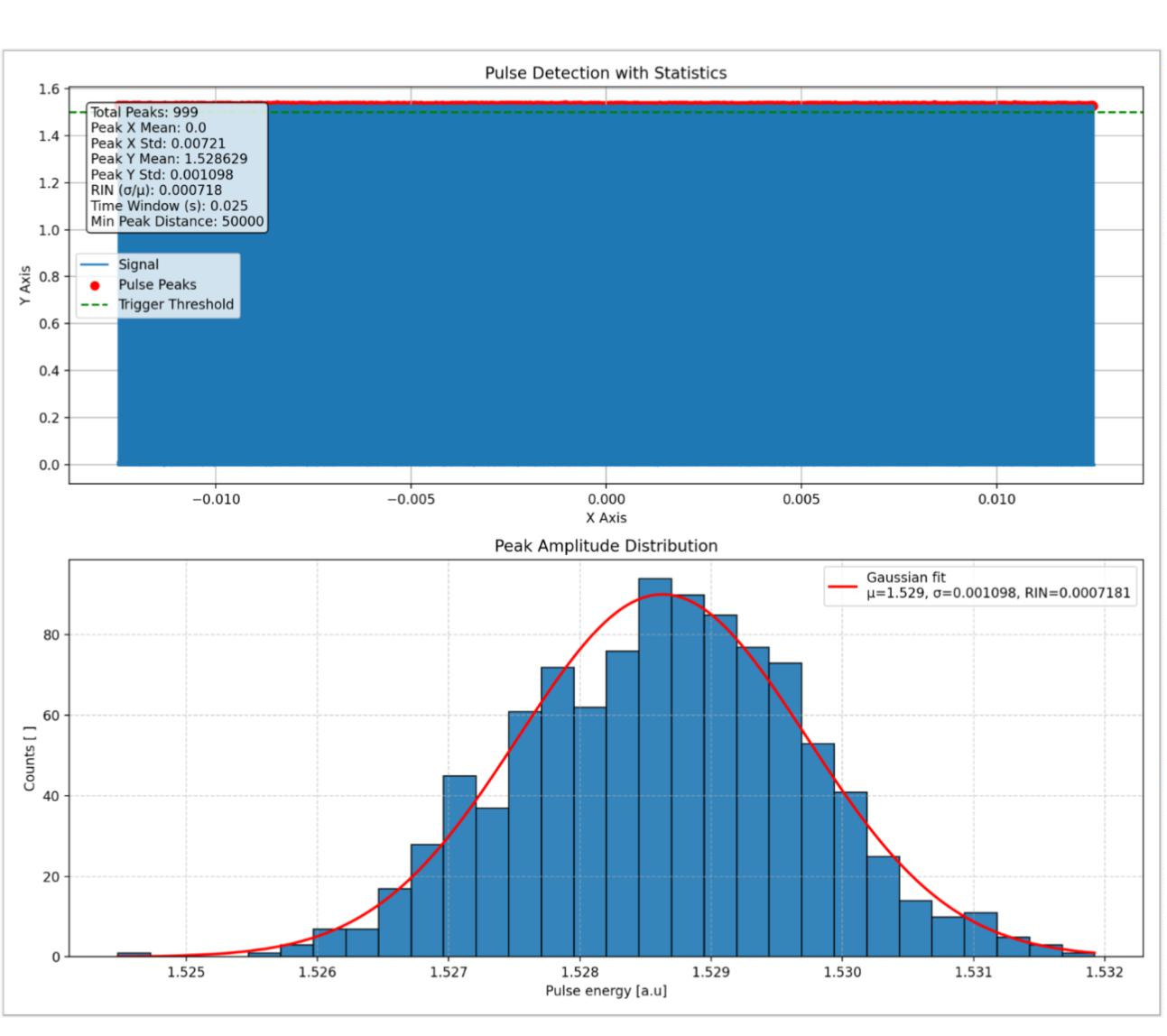Click the 'RIN (σ/μ): 0.000718' statistics line
1167x1036 pixels.
click(156, 190)
